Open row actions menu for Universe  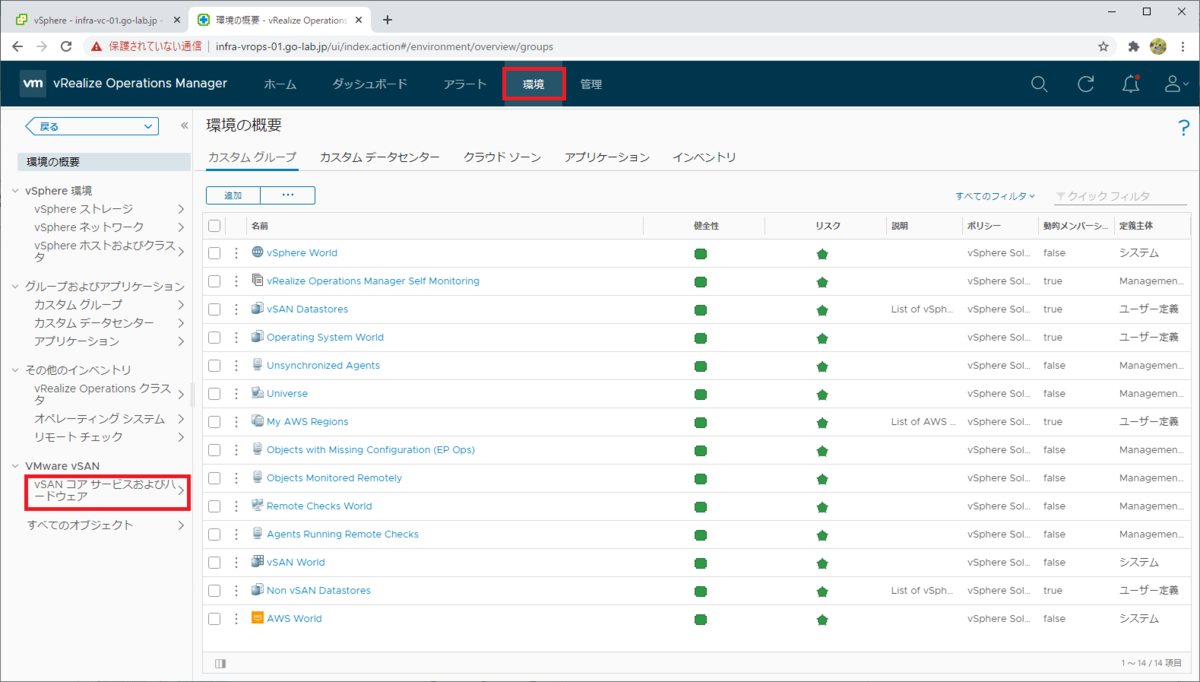[237, 393]
